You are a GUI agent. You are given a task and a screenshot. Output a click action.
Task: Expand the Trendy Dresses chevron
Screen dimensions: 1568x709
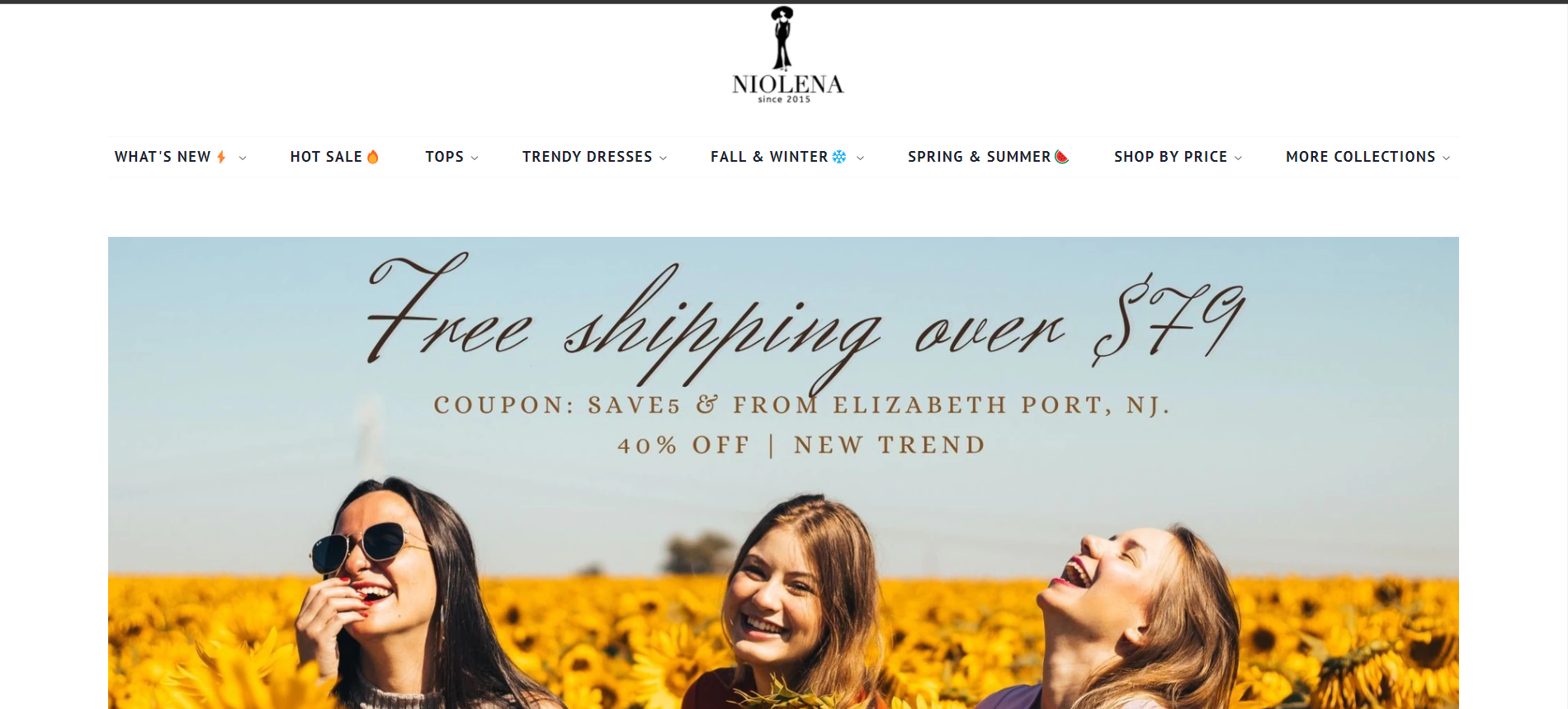664,158
